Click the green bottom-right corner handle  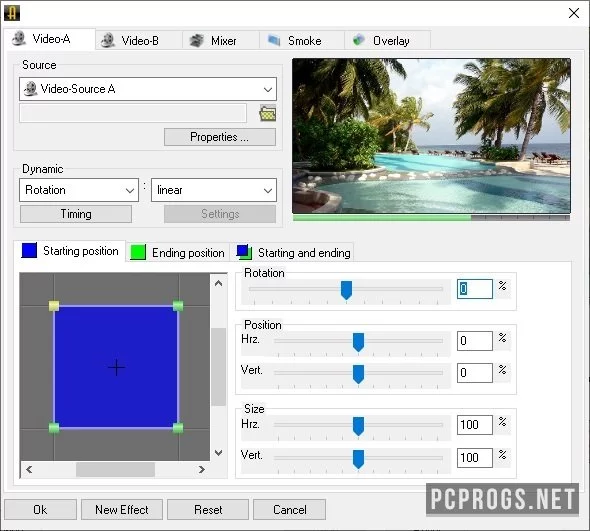point(178,428)
